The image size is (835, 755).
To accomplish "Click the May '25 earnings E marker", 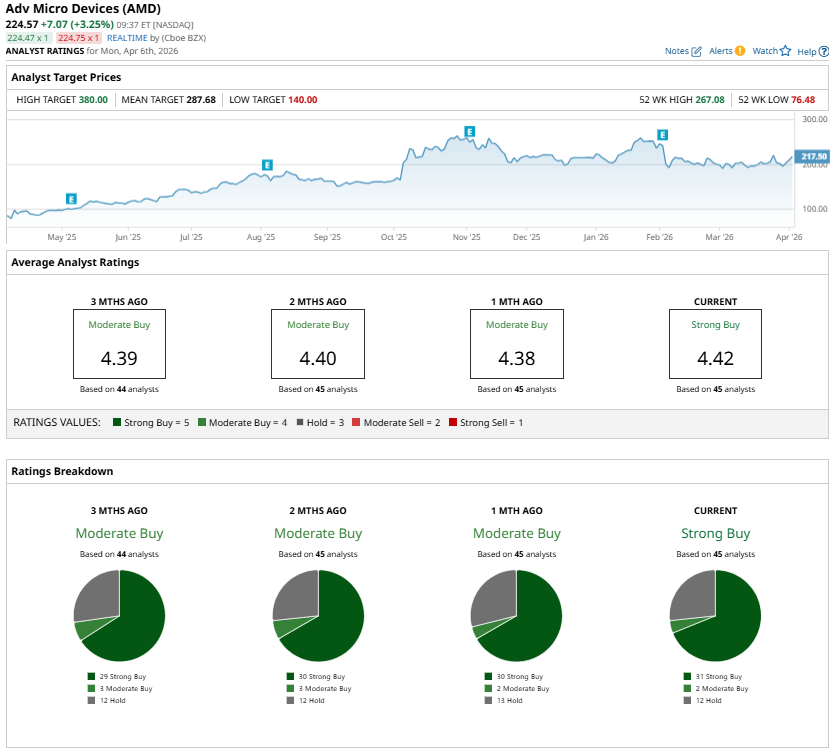I will tap(71, 199).
